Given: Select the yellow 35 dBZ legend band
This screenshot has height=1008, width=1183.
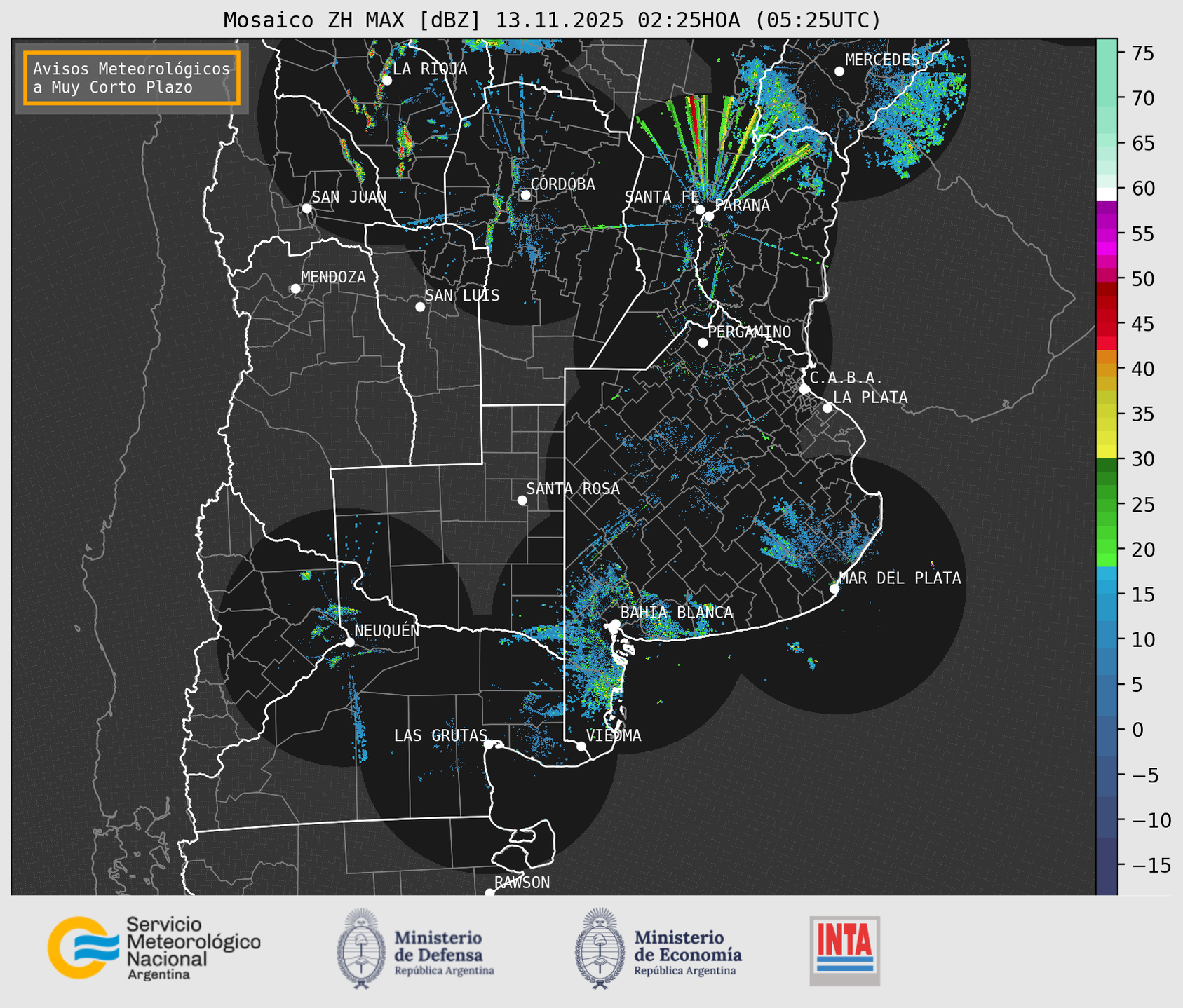Looking at the screenshot, I should tap(1107, 414).
